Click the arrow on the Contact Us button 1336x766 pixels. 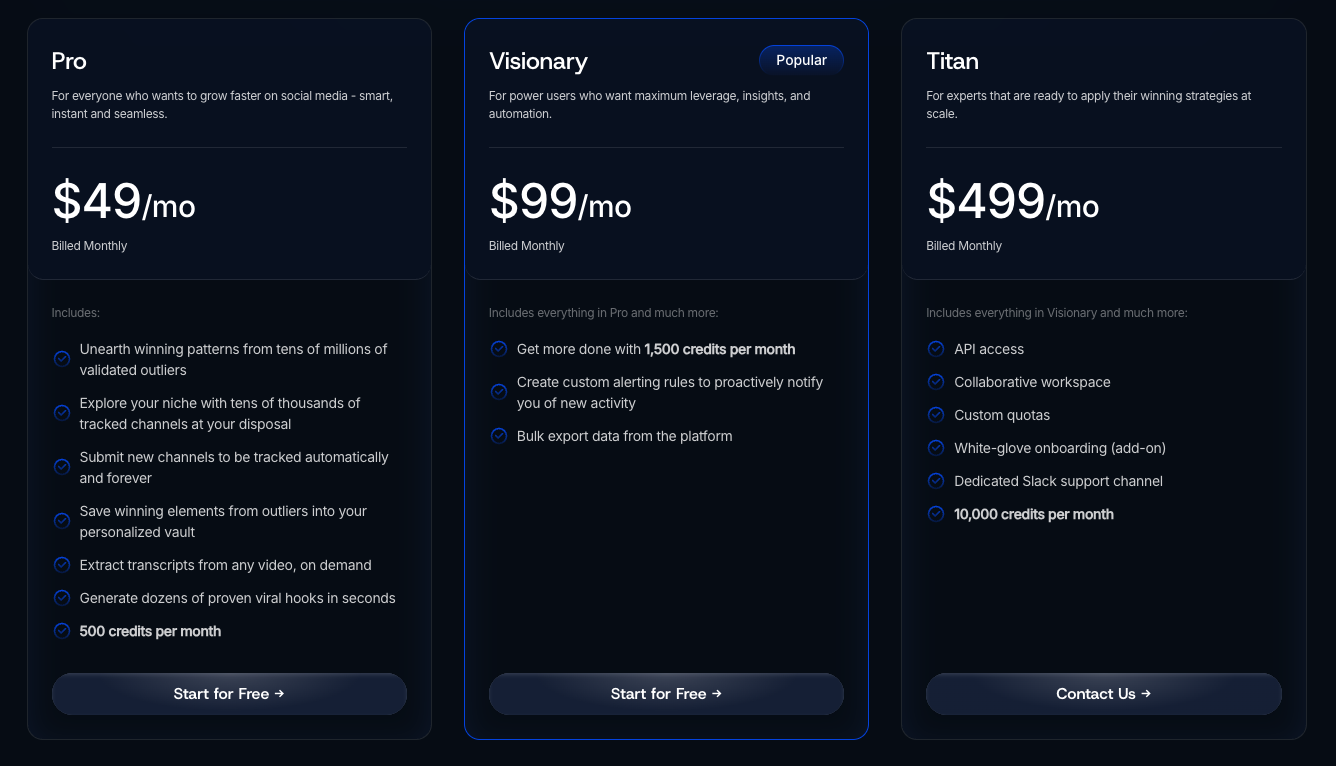pyautogui.click(x=1146, y=694)
